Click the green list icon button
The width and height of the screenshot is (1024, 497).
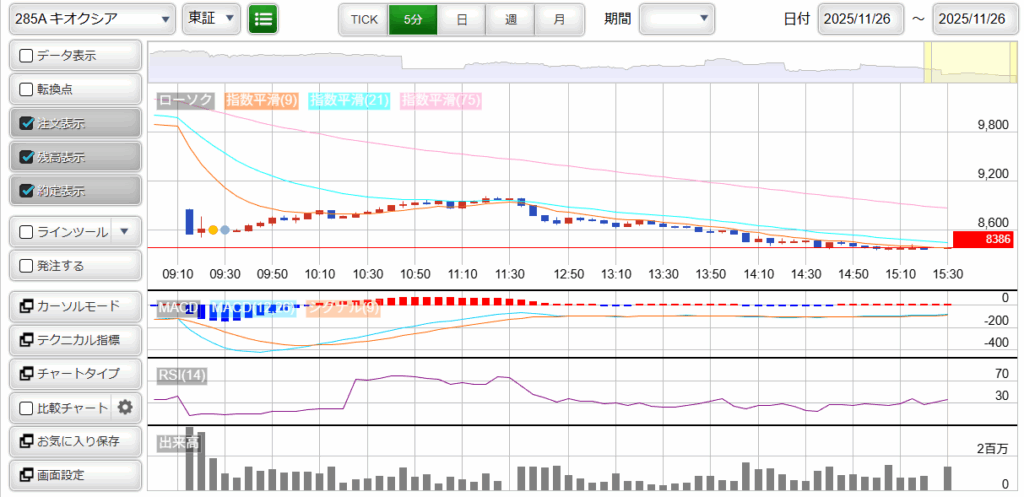[263, 19]
